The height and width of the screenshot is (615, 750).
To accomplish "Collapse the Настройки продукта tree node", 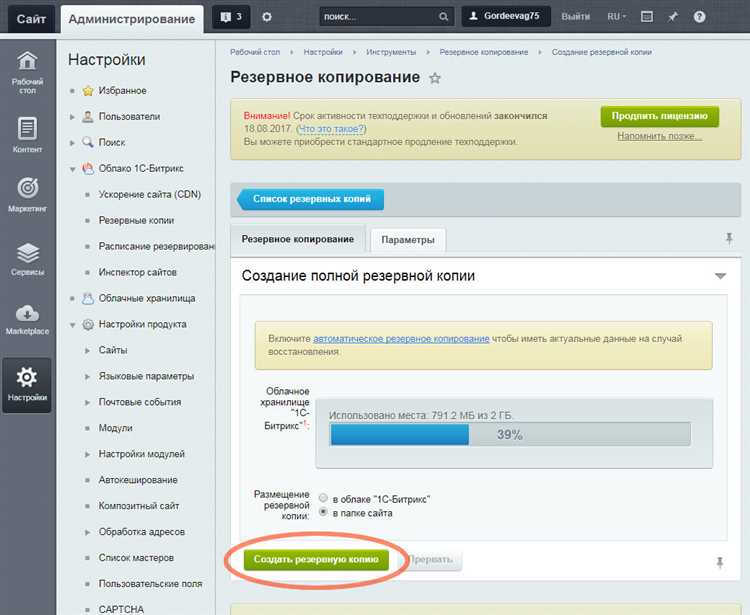I will 72,325.
